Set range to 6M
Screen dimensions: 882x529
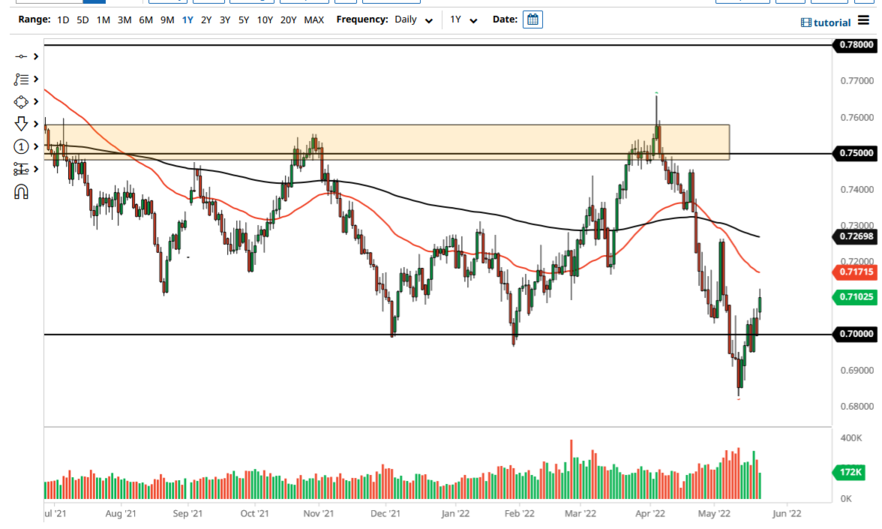pos(146,20)
